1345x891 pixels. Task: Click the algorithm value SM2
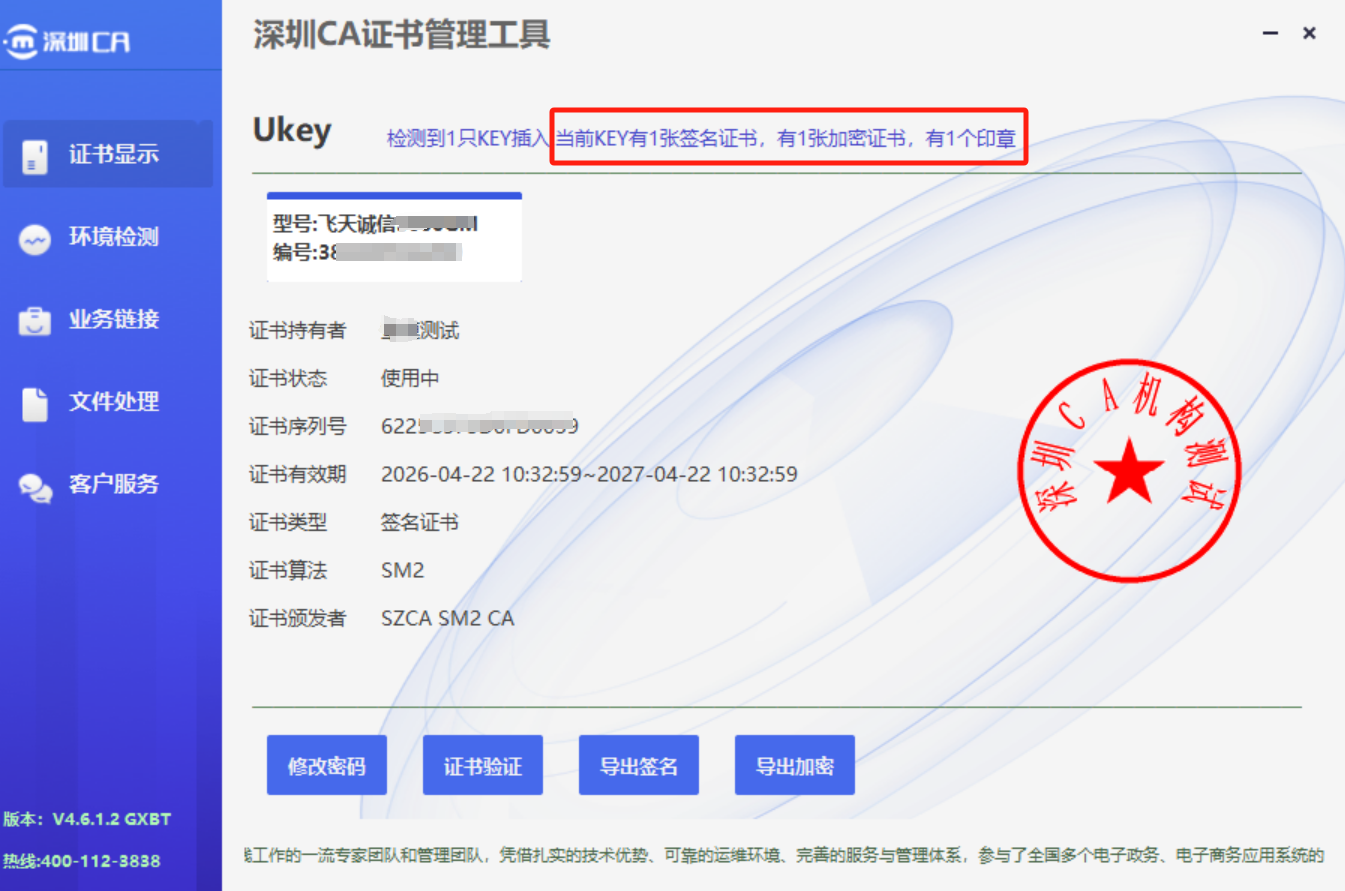click(x=403, y=571)
